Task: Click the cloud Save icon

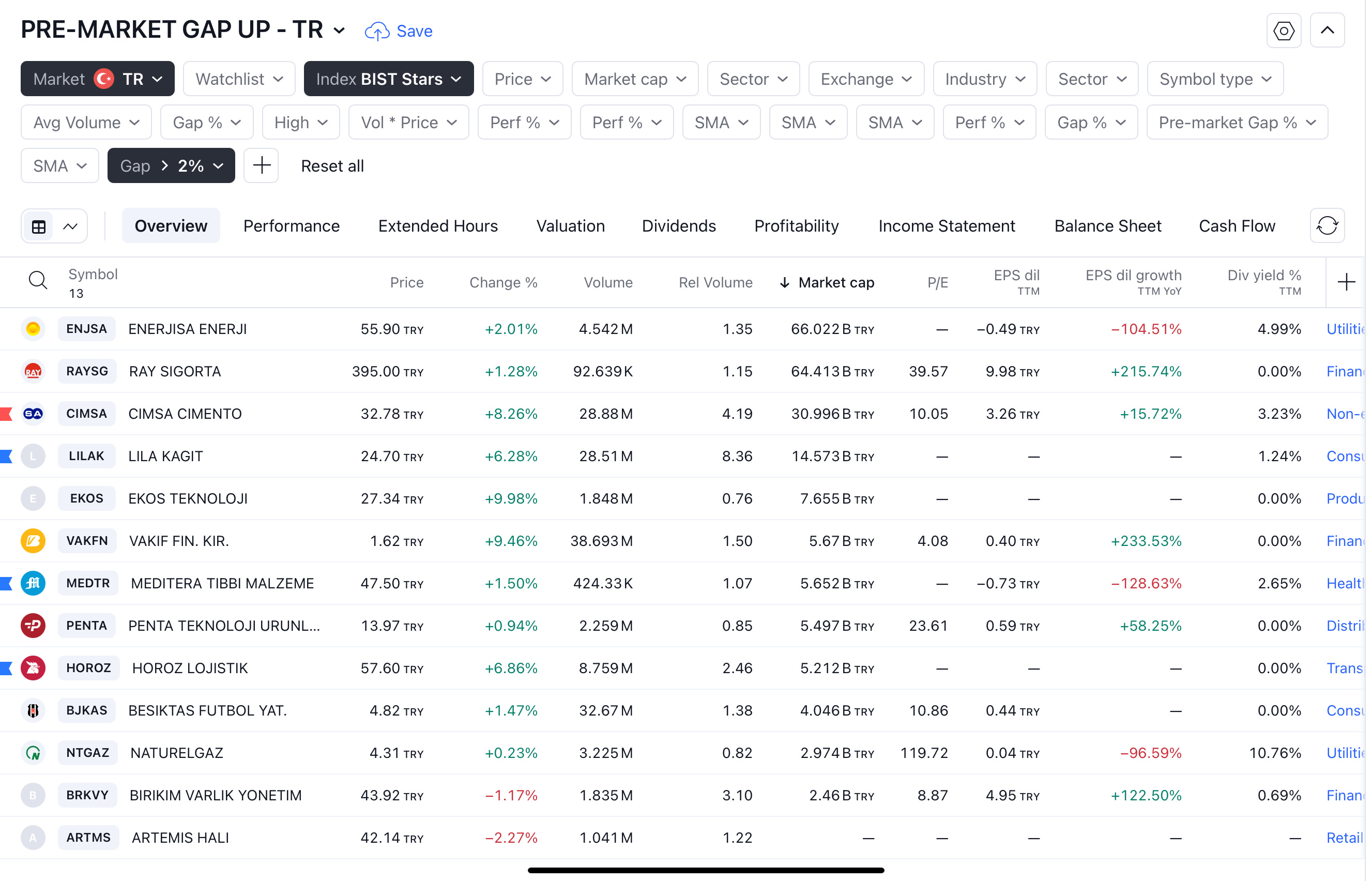Action: pyautogui.click(x=378, y=31)
